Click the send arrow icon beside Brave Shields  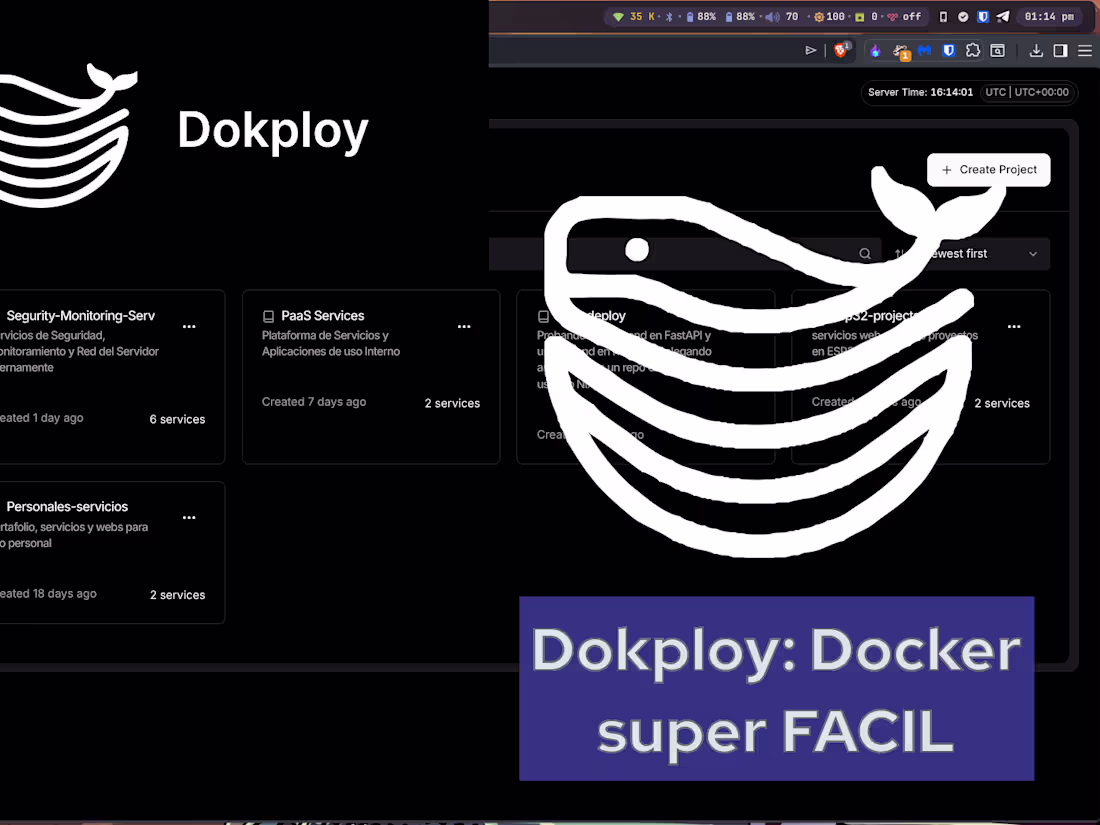tap(811, 50)
